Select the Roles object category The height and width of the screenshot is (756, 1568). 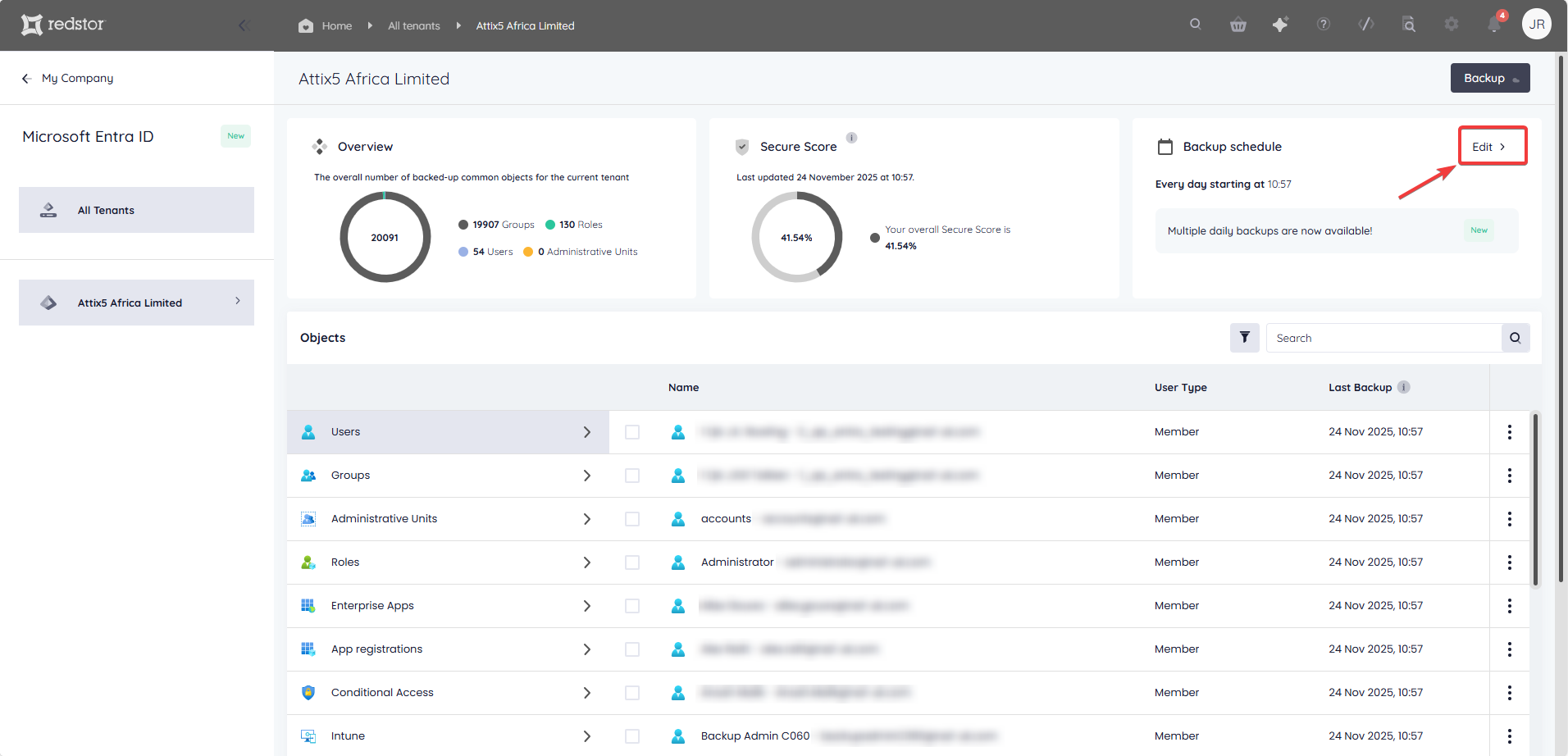[448, 562]
